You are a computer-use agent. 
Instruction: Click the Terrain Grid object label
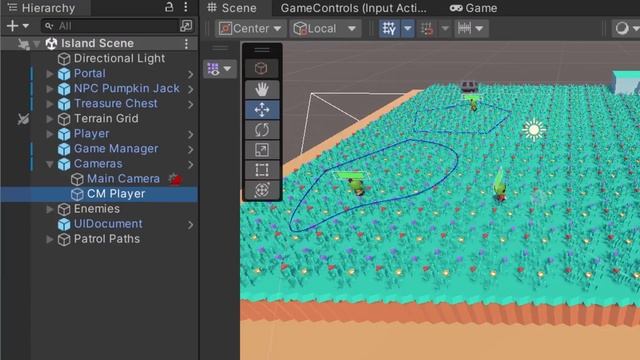(106, 118)
